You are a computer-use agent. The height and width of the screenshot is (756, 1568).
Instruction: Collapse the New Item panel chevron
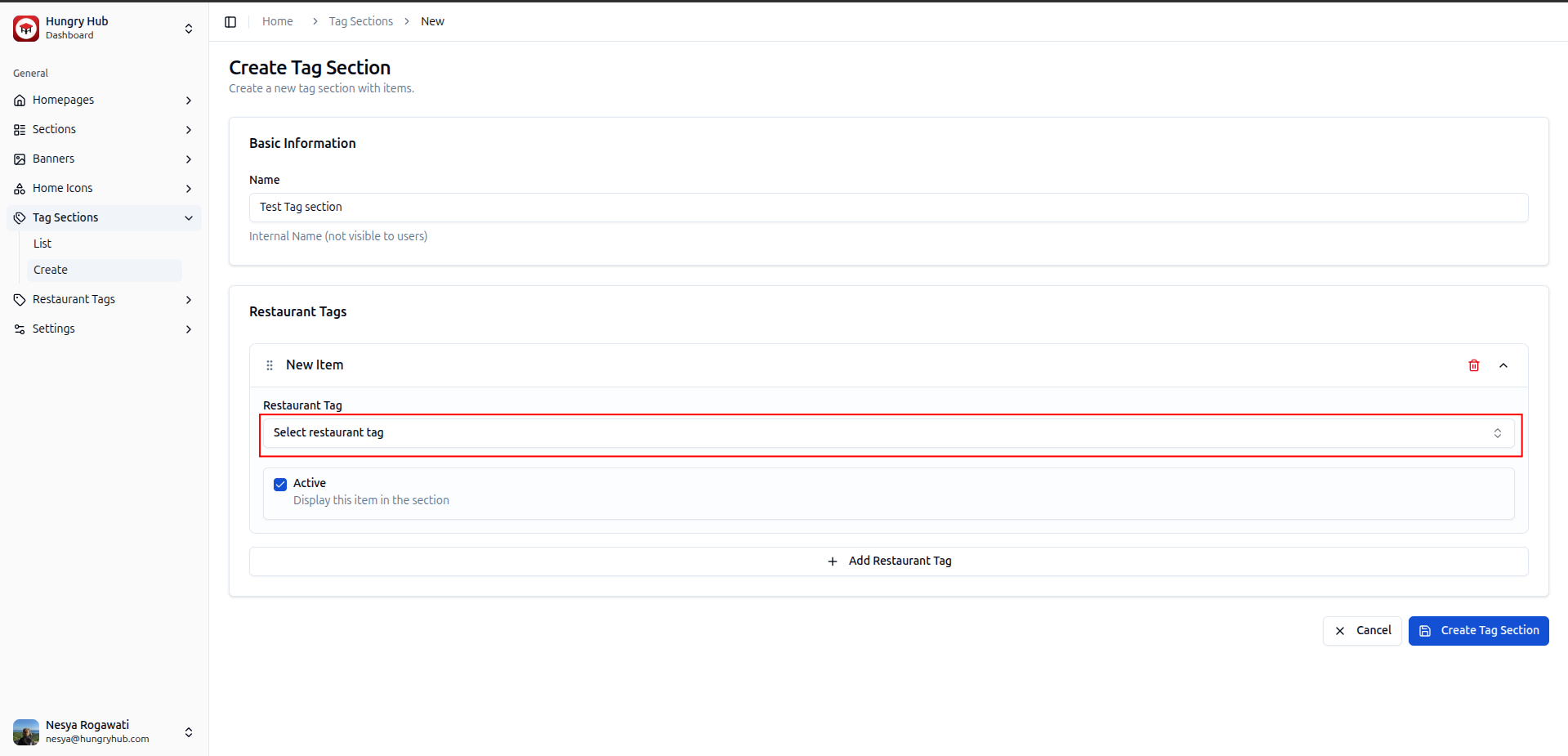[x=1503, y=365]
